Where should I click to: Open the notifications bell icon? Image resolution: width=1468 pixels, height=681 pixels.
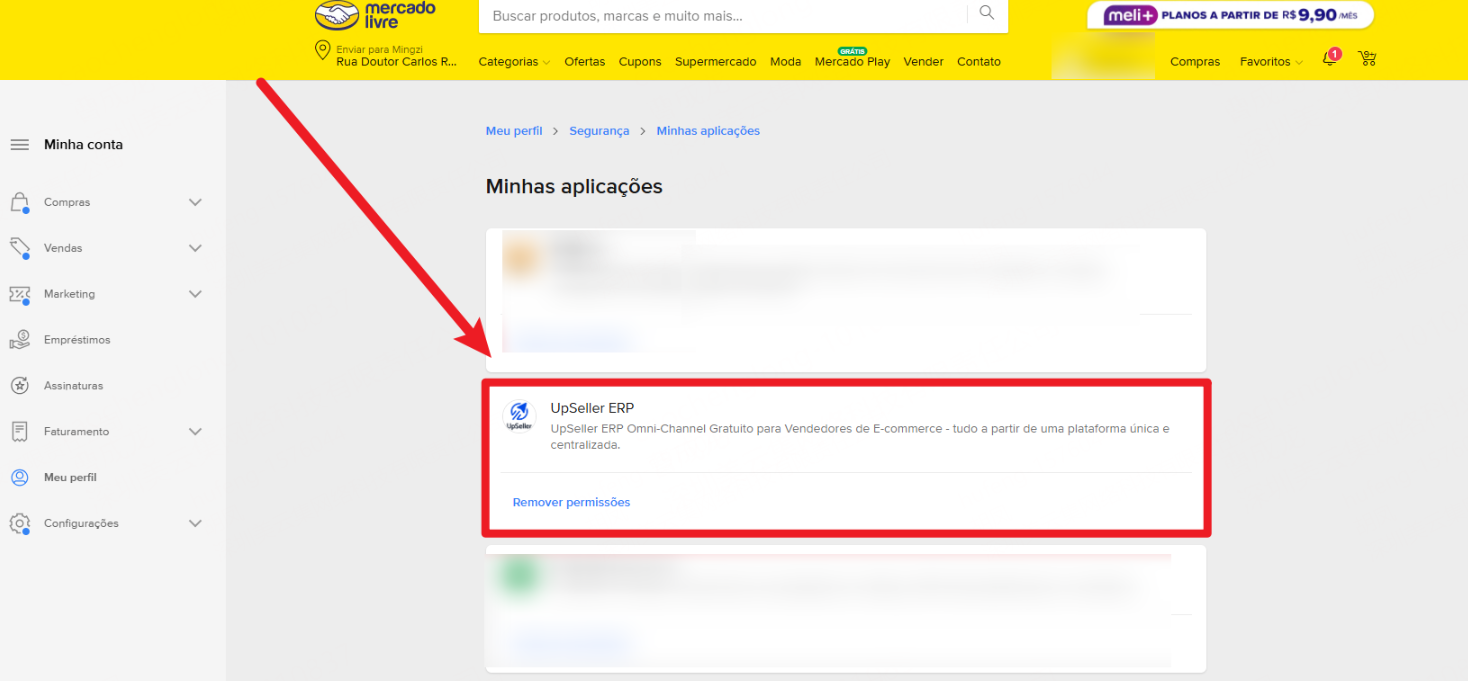pyautogui.click(x=1330, y=59)
